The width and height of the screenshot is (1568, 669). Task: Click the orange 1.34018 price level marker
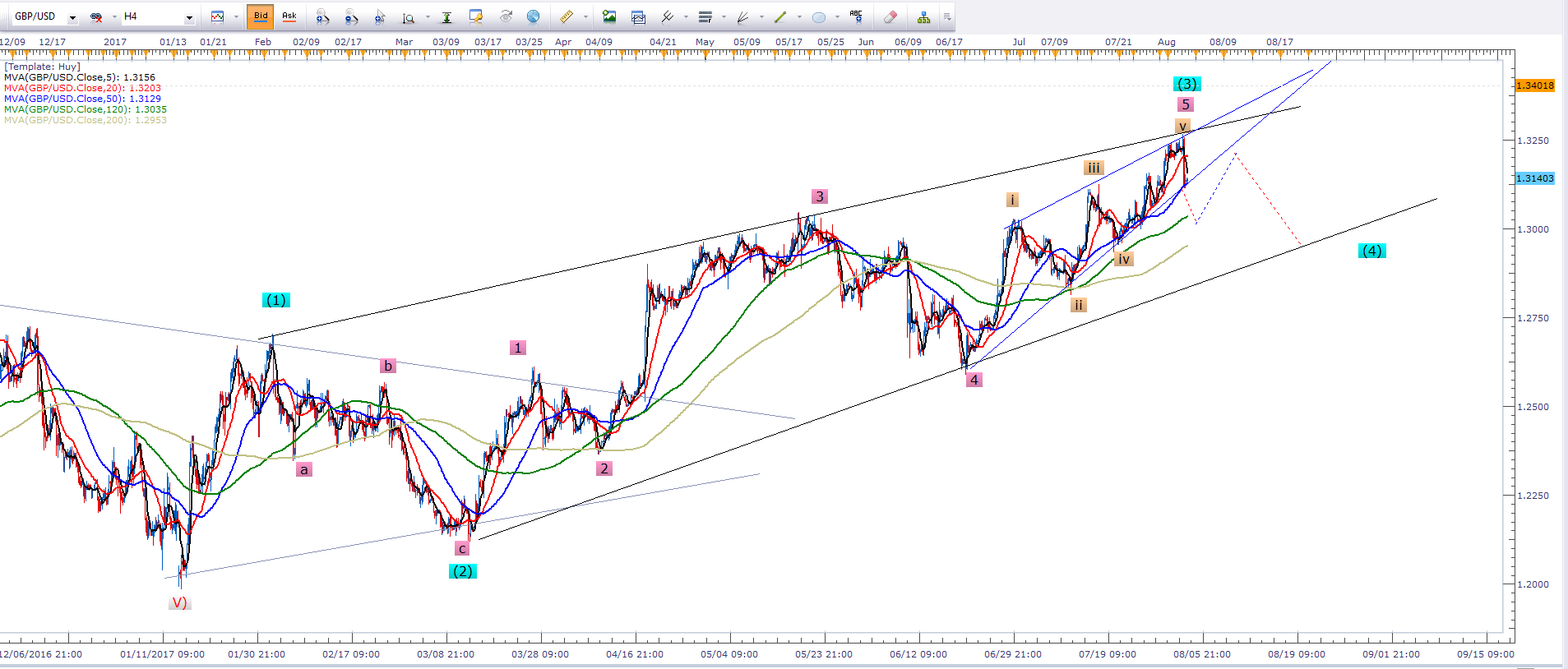click(1534, 85)
